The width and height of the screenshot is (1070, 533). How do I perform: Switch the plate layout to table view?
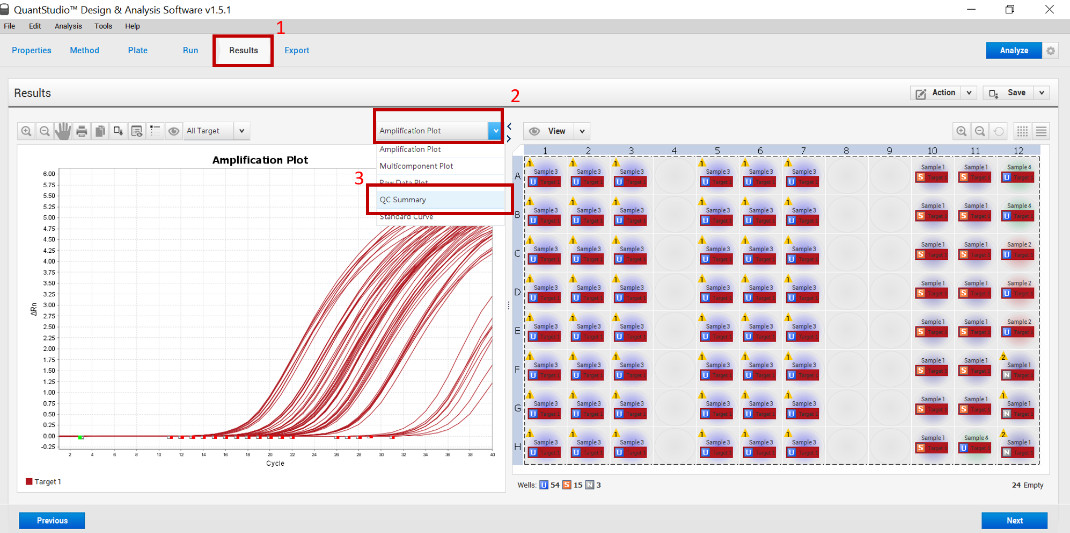pos(1041,131)
